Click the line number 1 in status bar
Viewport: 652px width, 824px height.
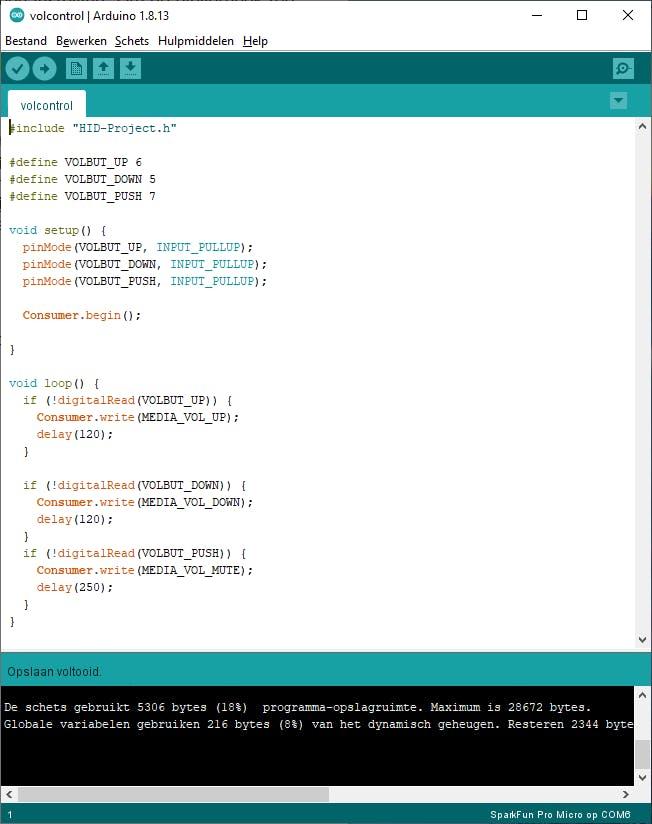coord(10,815)
